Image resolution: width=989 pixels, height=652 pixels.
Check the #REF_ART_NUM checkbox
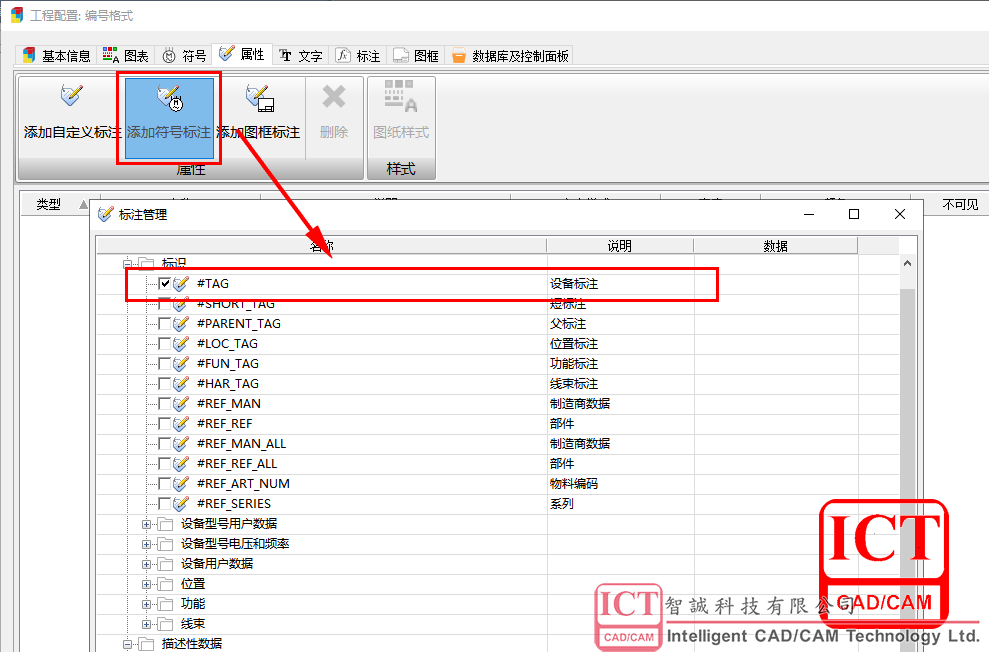click(x=164, y=484)
